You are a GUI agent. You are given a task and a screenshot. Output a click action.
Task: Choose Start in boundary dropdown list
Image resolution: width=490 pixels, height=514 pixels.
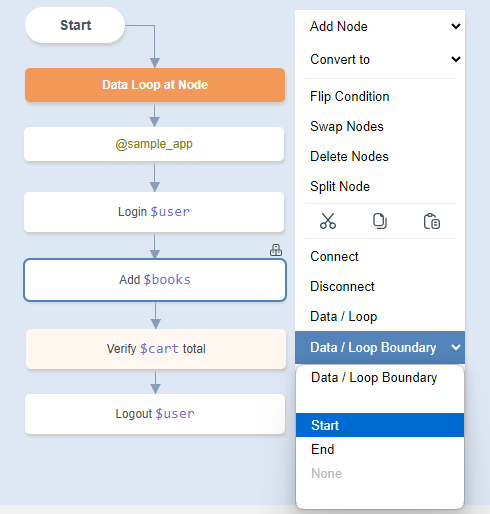click(x=380, y=425)
